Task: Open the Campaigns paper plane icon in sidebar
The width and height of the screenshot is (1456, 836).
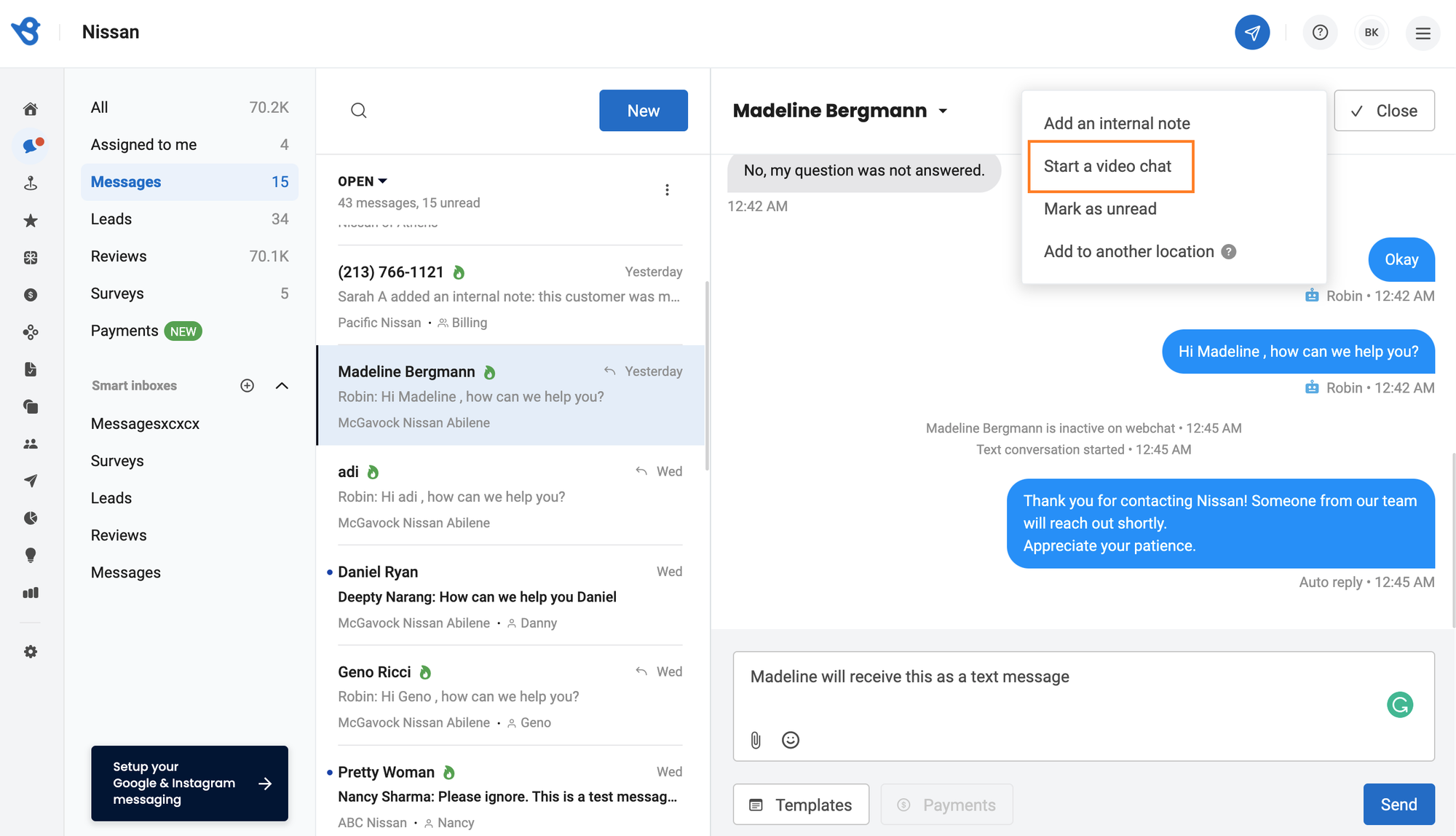Action: [x=31, y=481]
